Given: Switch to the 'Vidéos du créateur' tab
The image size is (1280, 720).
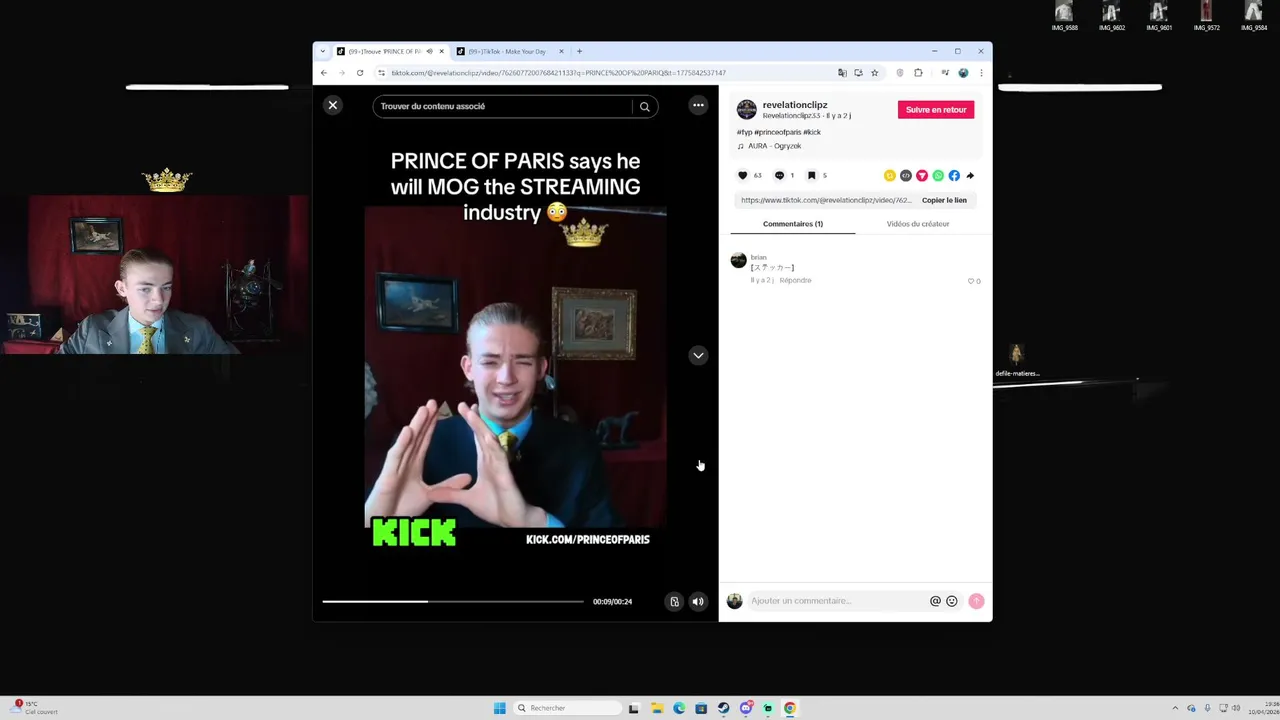Looking at the screenshot, I should coord(918,224).
